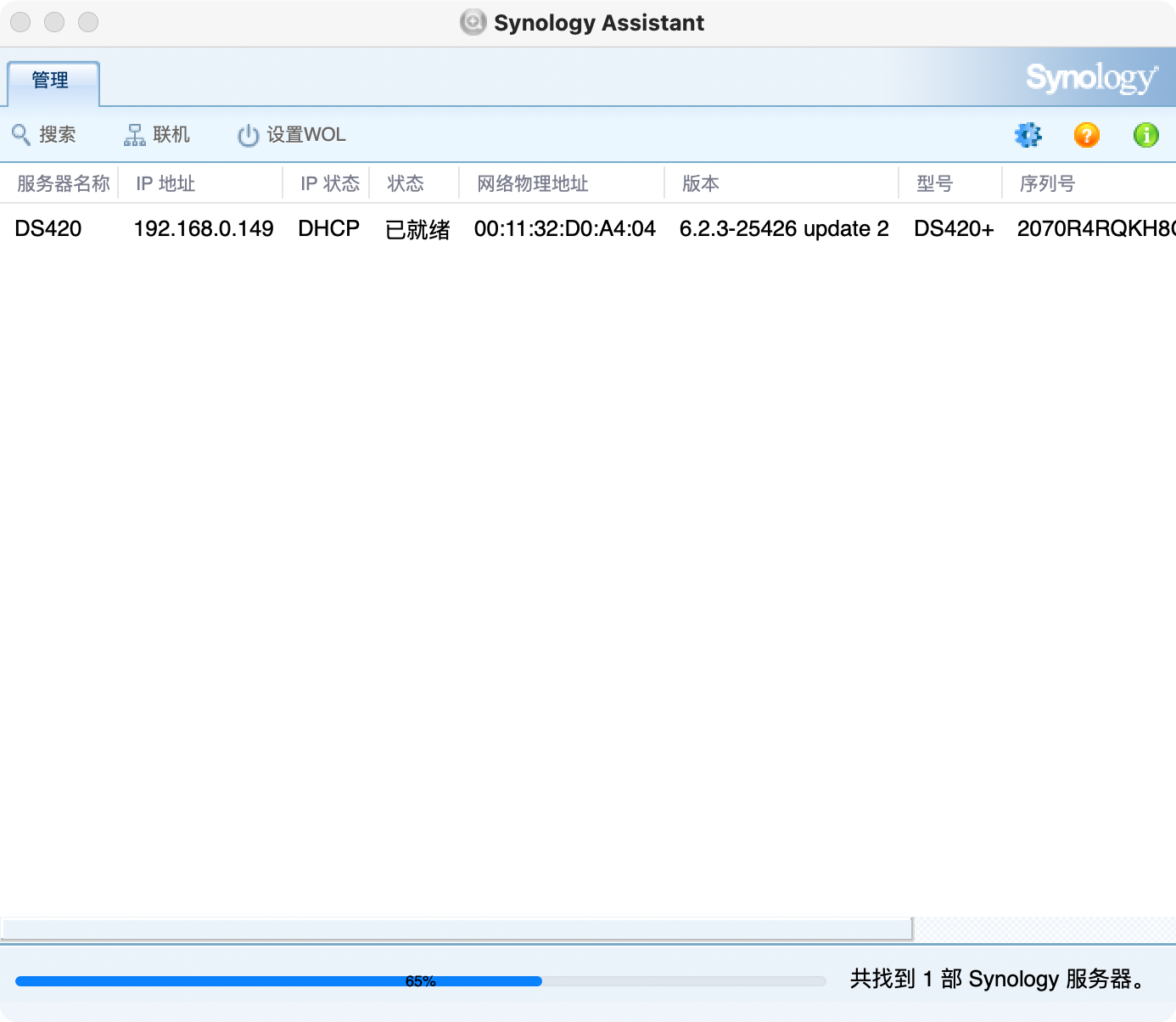This screenshot has width=1176, height=1022.
Task: Sort by the 序列号 column header
Action: click(1089, 183)
